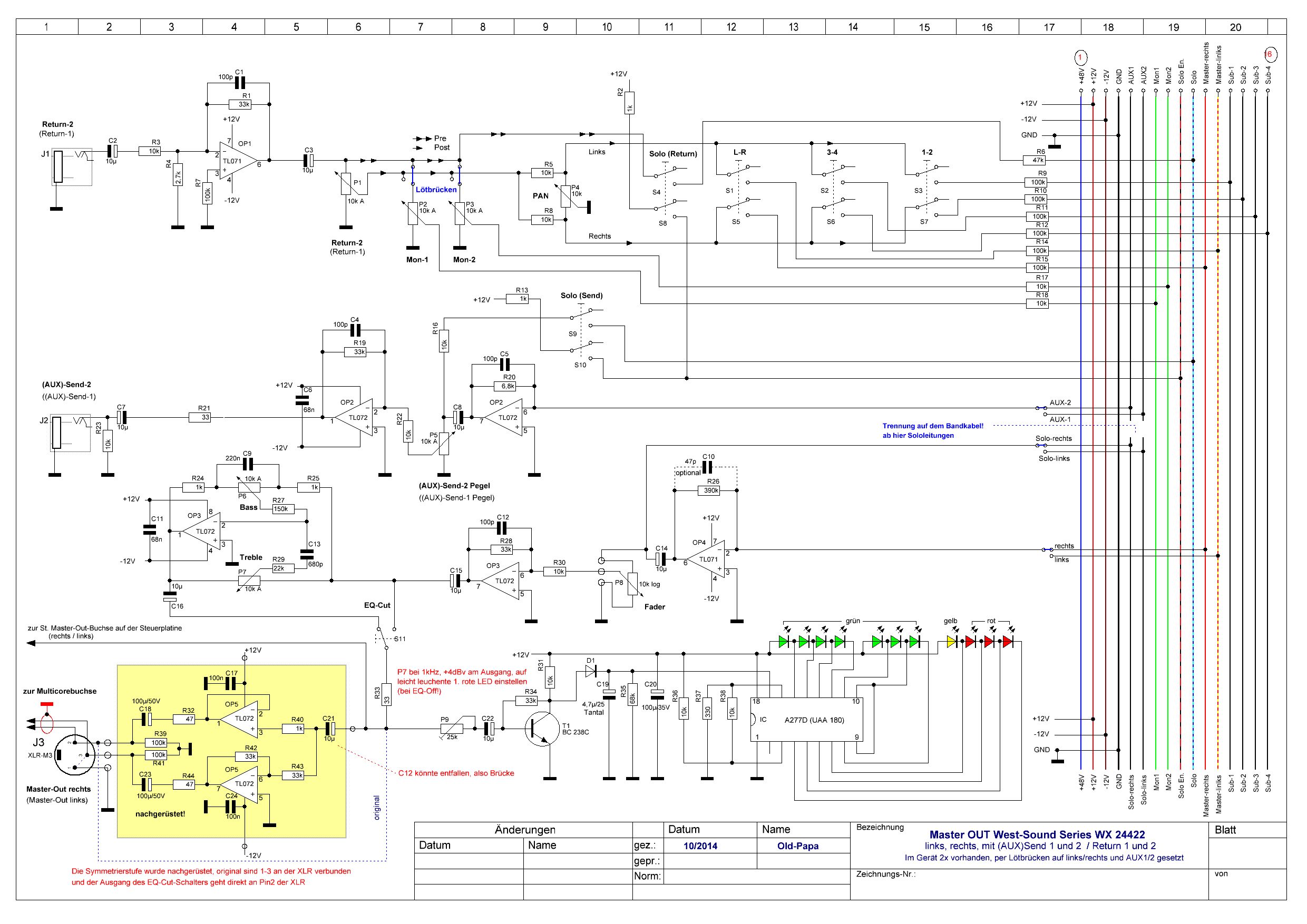The width and height of the screenshot is (1307, 924).
Task: Click the yellow 'gelb' LED symbol
Action: (951, 642)
